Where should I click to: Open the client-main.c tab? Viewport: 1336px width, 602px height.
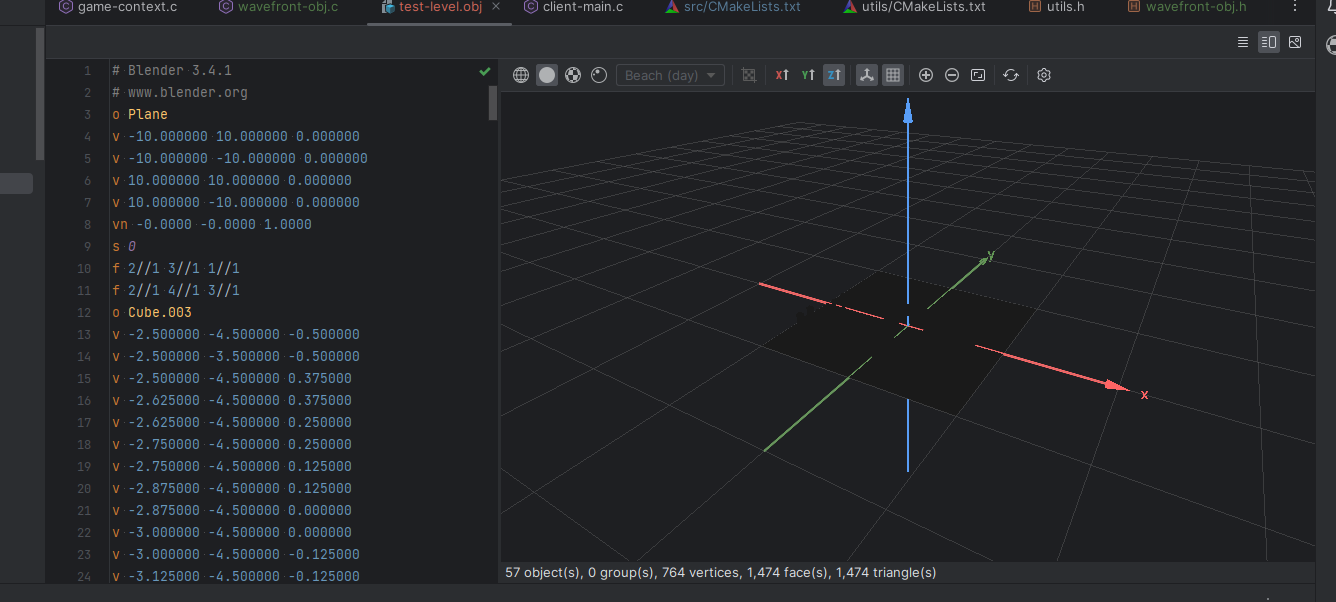[574, 7]
